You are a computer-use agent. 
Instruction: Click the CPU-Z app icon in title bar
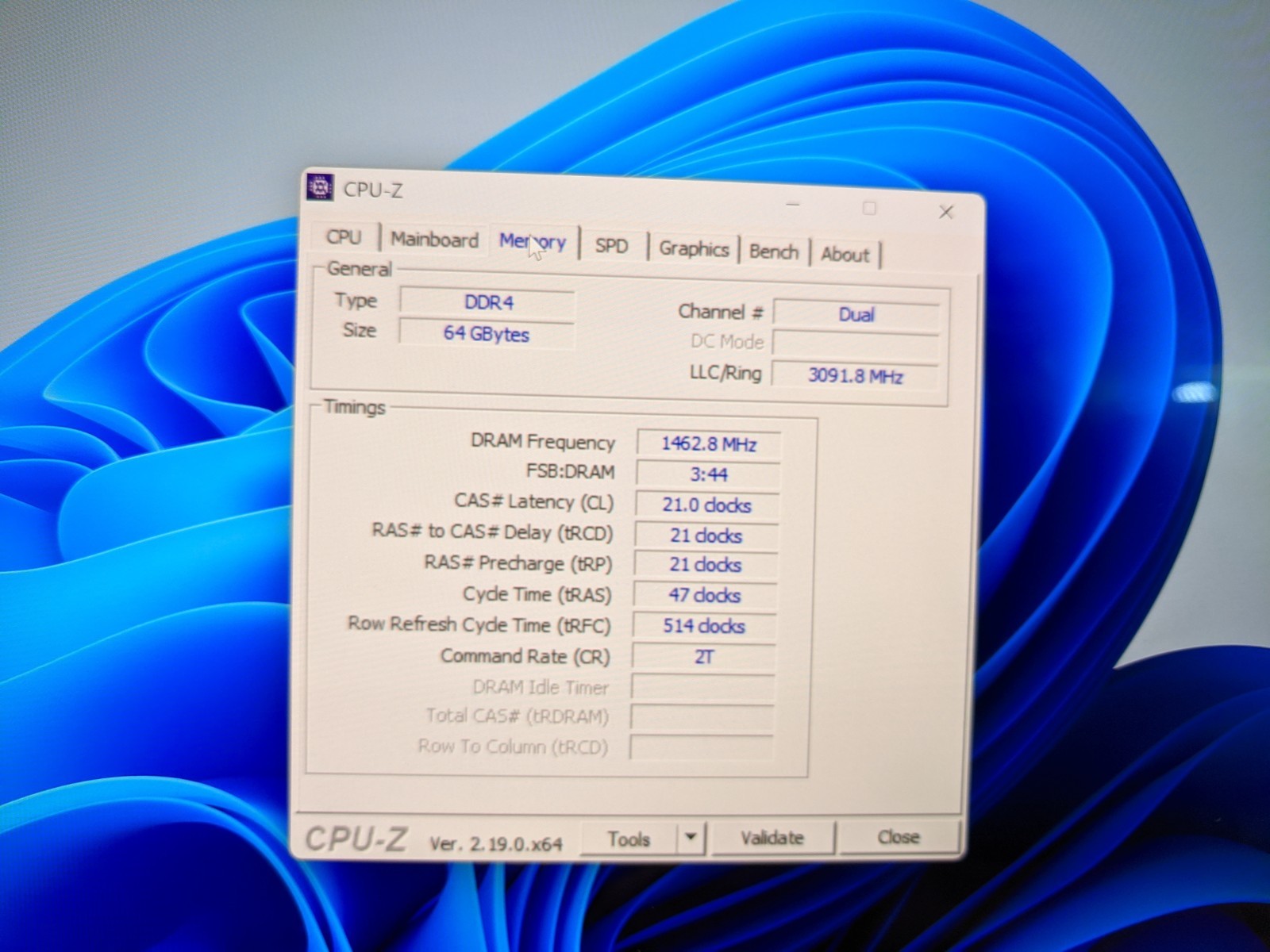tap(320, 187)
